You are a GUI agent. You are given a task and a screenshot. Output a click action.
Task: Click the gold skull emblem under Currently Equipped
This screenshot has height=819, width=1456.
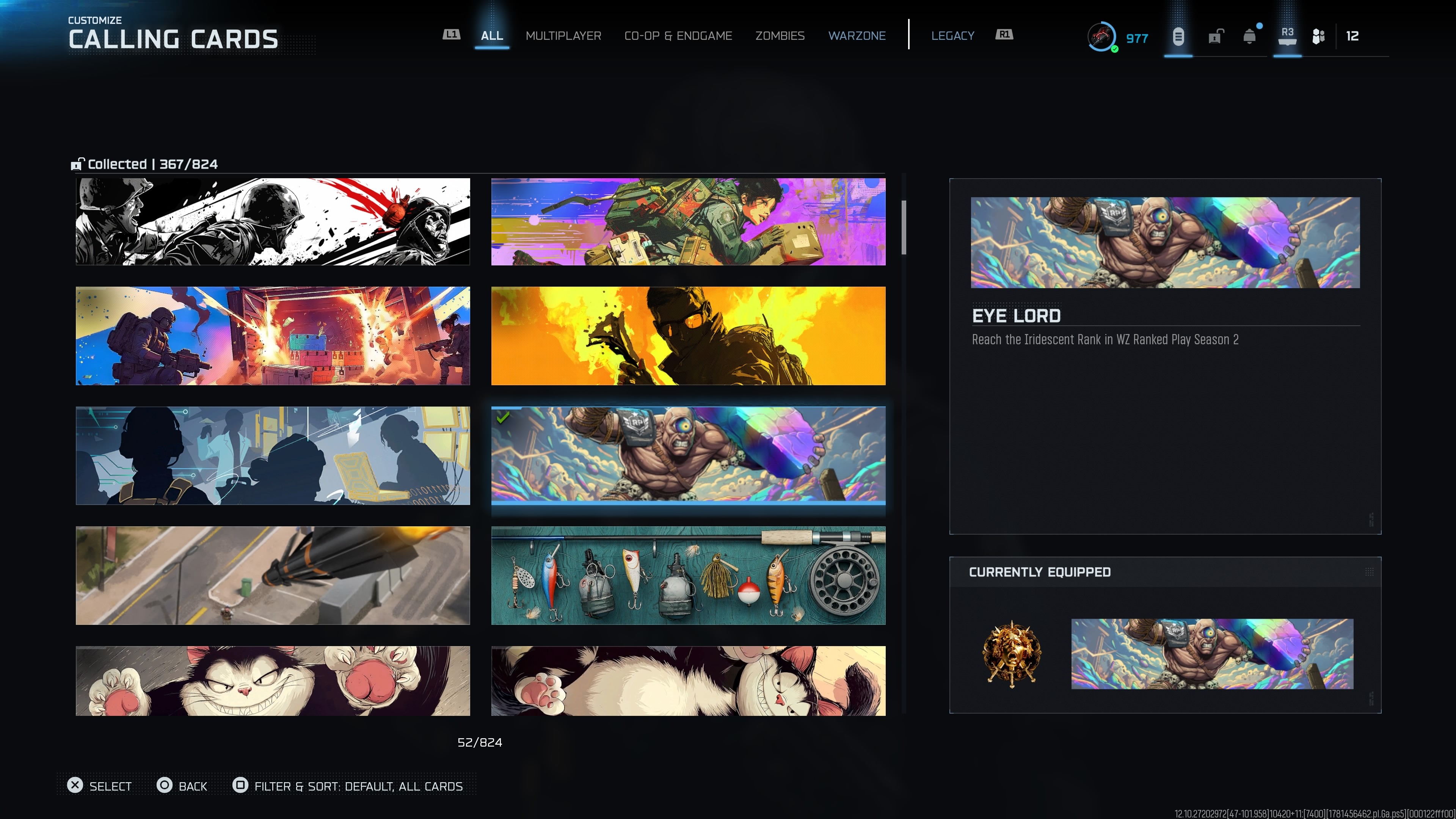[1012, 654]
